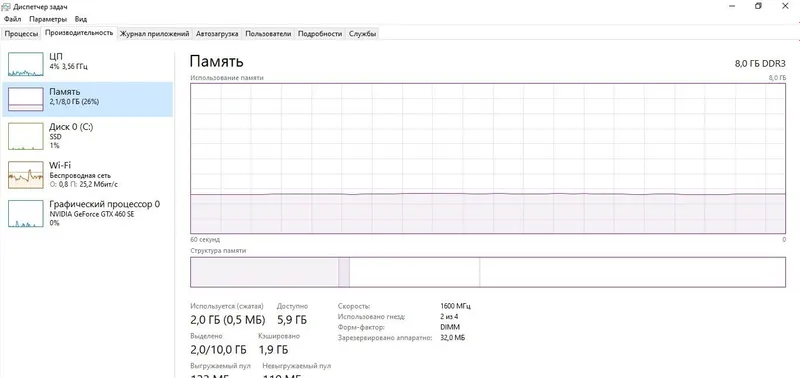
Task: Click the Task Manager title bar icon
Action: 6,6
